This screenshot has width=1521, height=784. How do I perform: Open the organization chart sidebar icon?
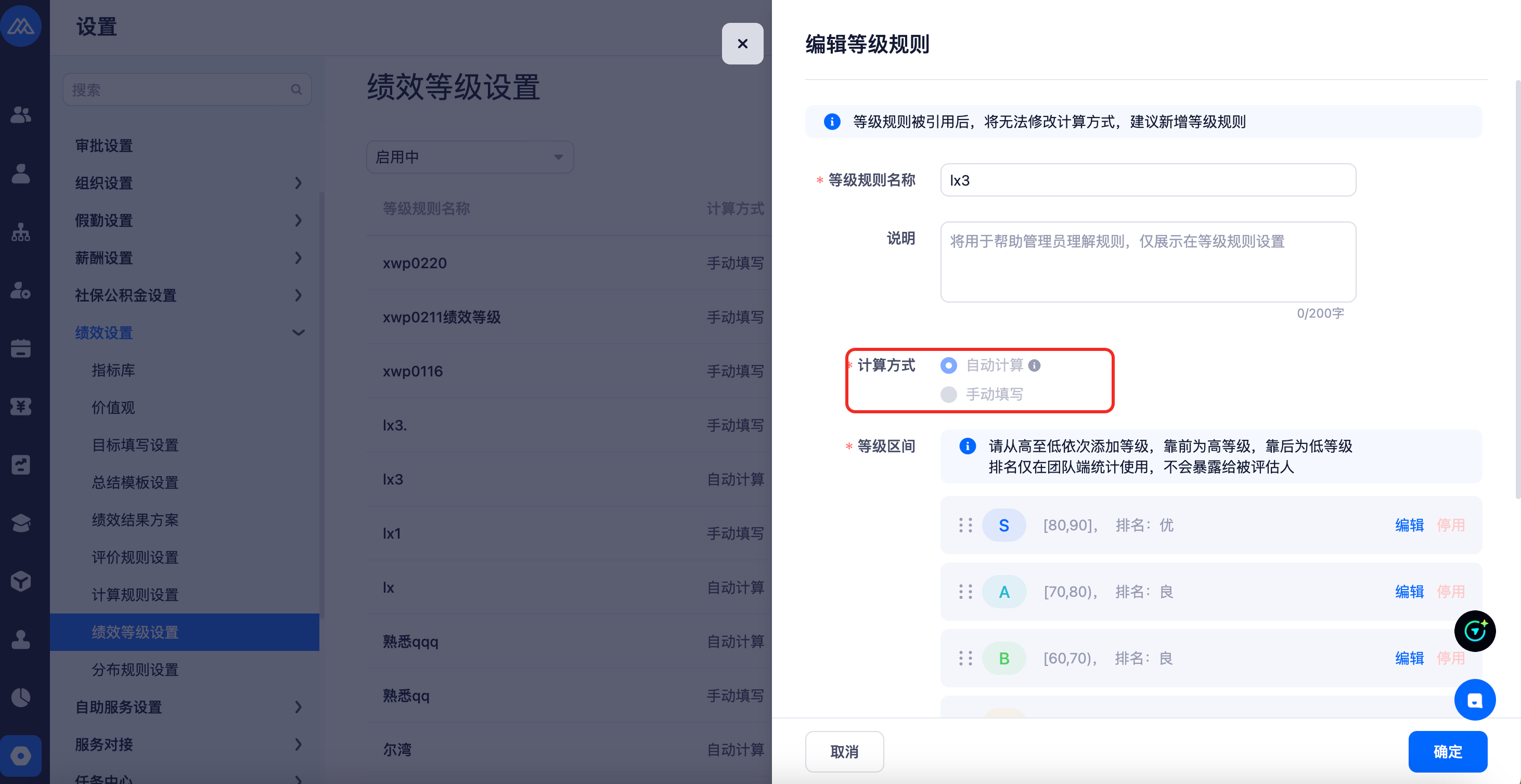coord(21,232)
